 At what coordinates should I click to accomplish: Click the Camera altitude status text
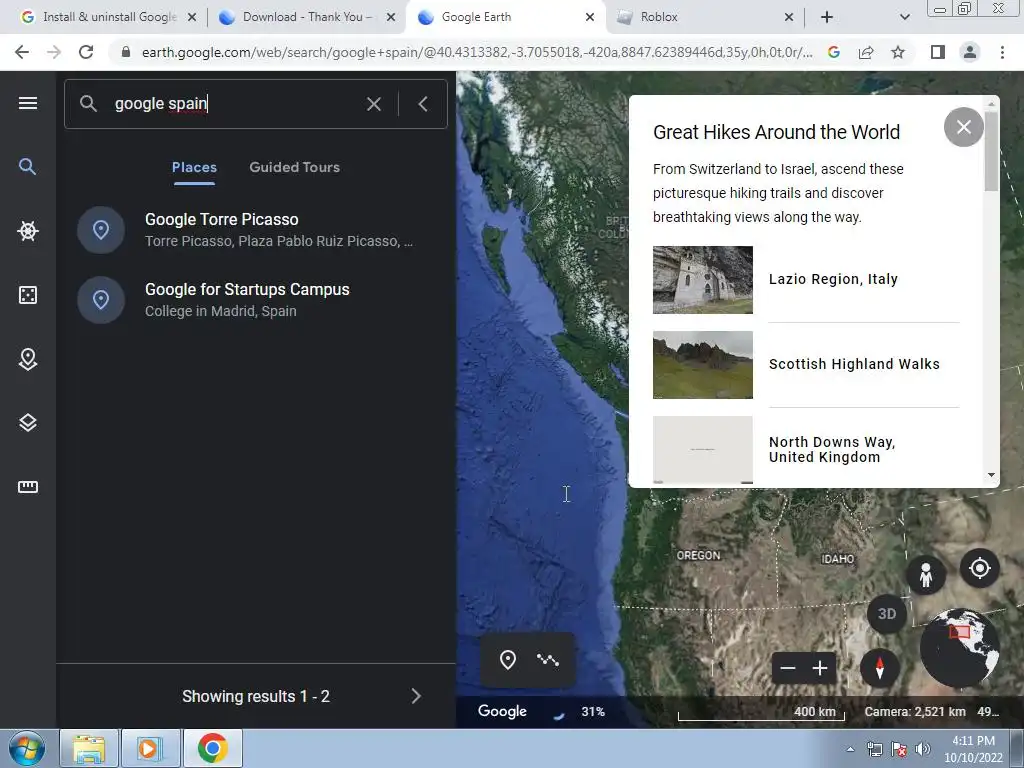pos(915,711)
